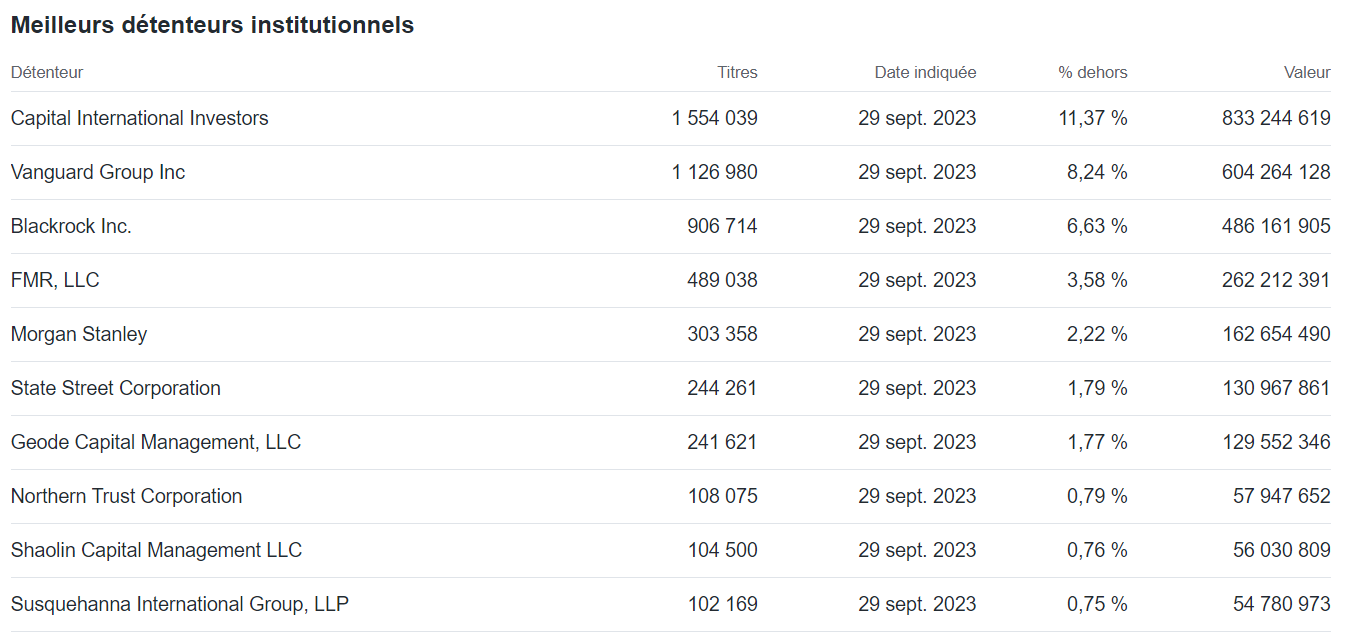Select the 54 780 973 value cell
1345x634 pixels.
coord(1281,604)
